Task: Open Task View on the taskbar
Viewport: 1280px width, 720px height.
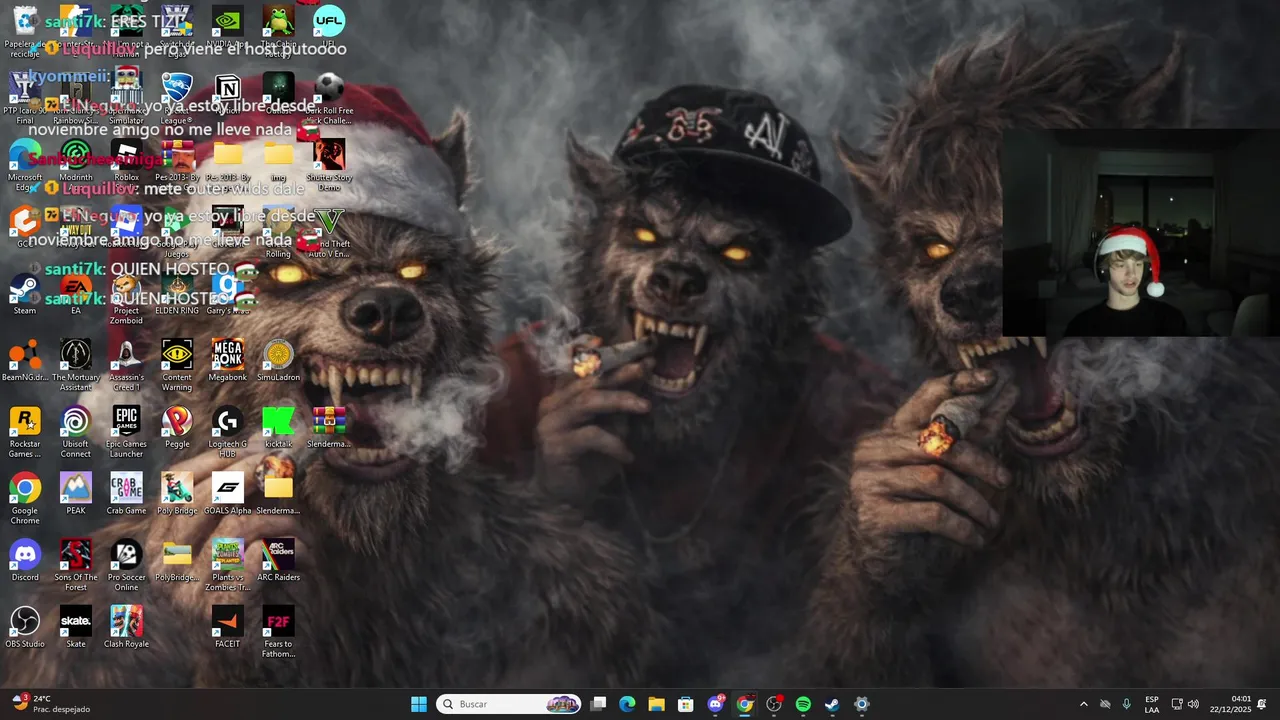Action: pyautogui.click(x=598, y=704)
